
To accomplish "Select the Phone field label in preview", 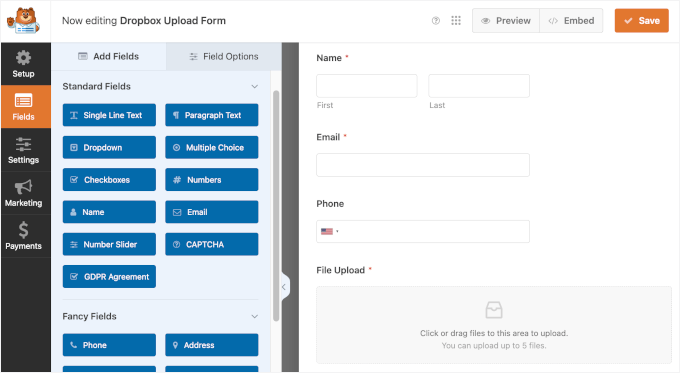I will (x=330, y=204).
